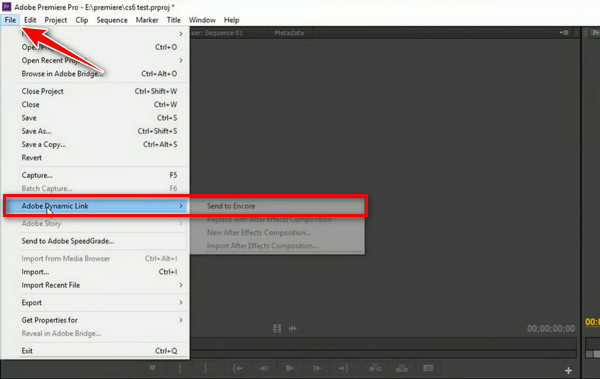
Task: Open the Edit menu
Action: click(30, 20)
